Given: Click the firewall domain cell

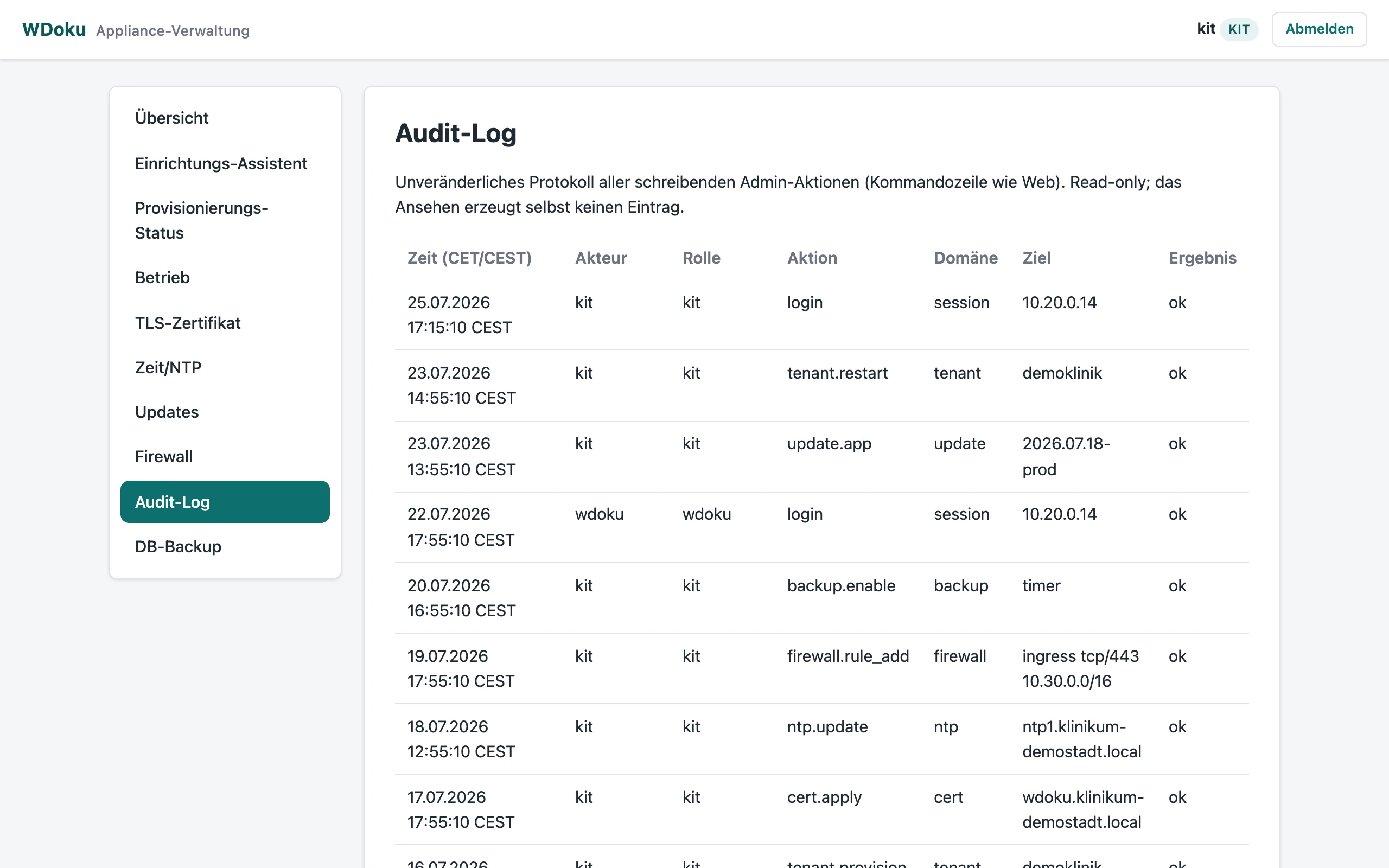Looking at the screenshot, I should (x=960, y=656).
